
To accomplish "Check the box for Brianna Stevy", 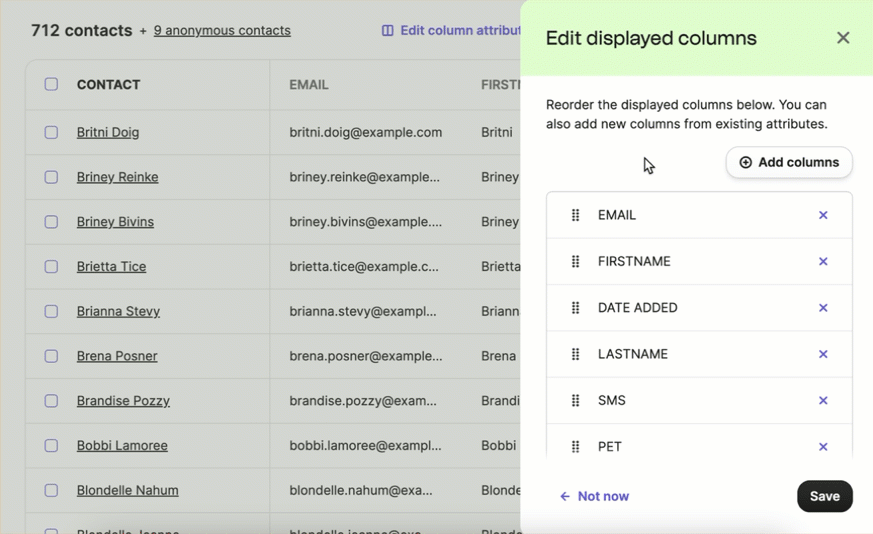I will click(x=51, y=311).
